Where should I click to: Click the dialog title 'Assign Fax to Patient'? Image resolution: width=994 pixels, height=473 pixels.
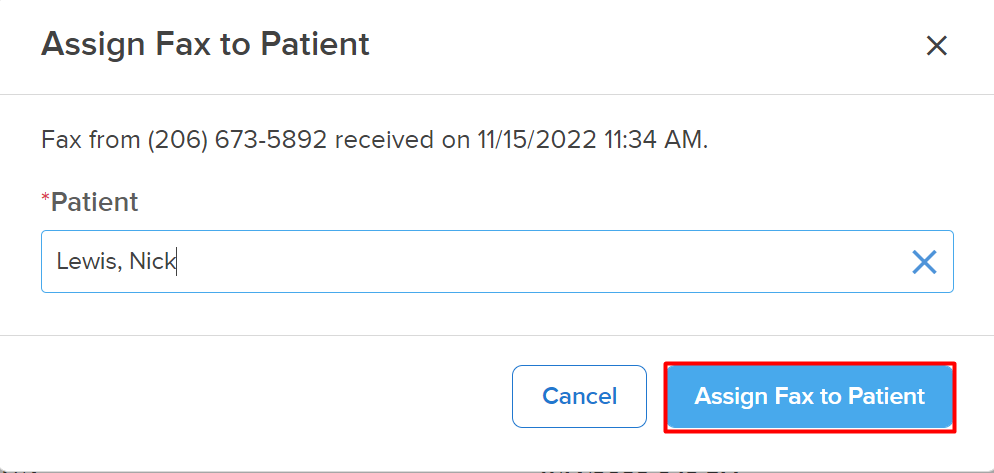205,44
